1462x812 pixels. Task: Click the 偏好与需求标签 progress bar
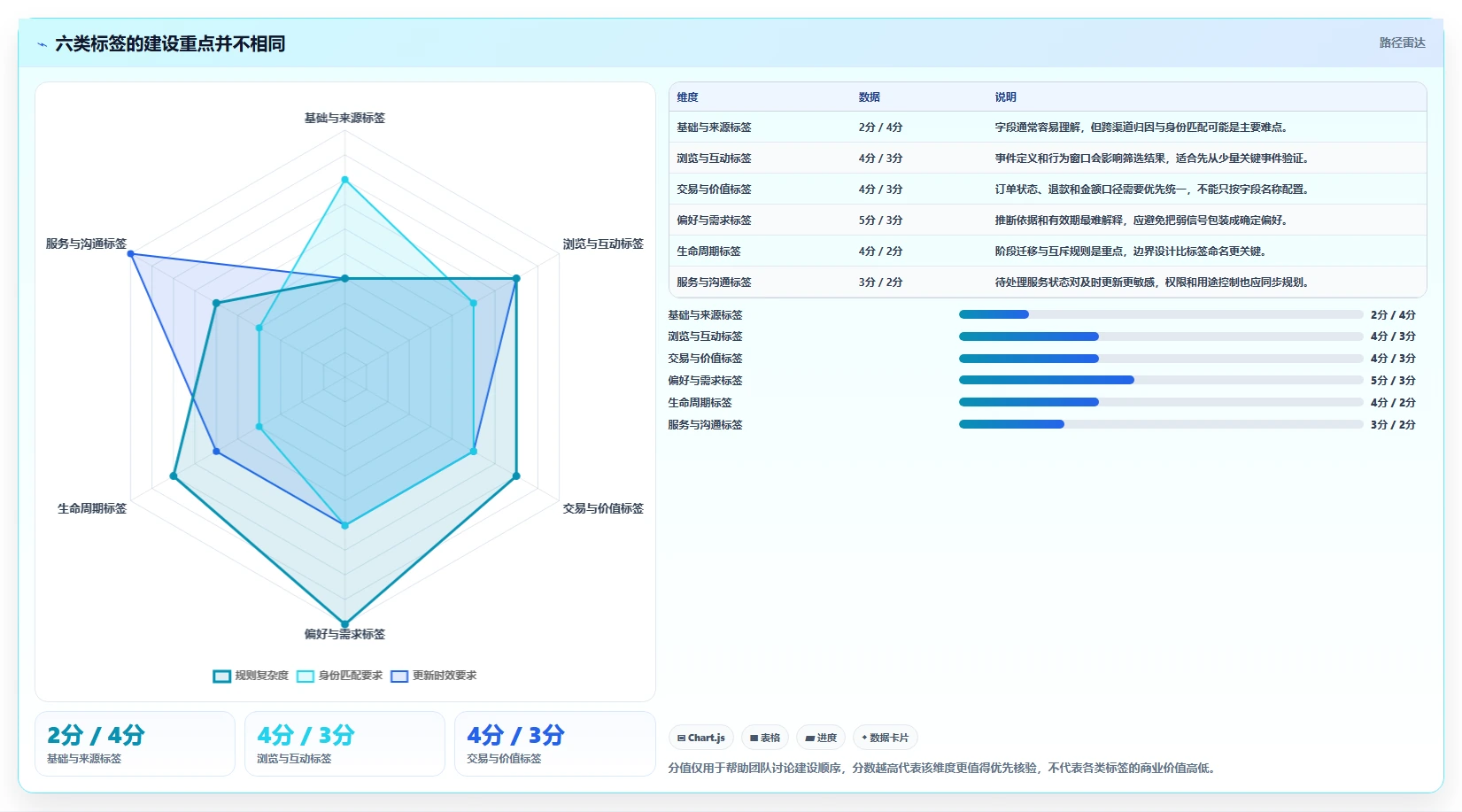coord(1161,380)
